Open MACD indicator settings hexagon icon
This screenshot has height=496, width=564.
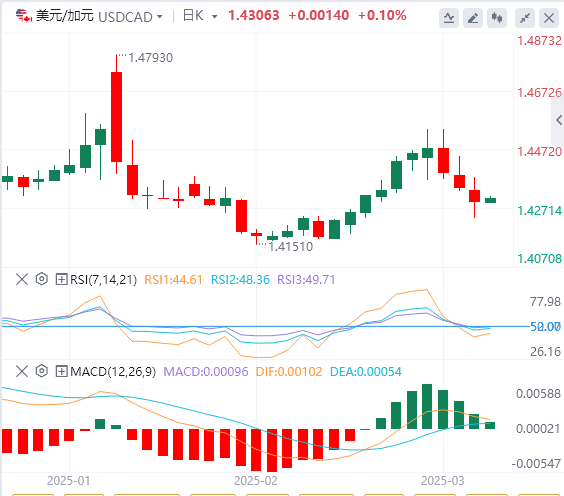42,371
